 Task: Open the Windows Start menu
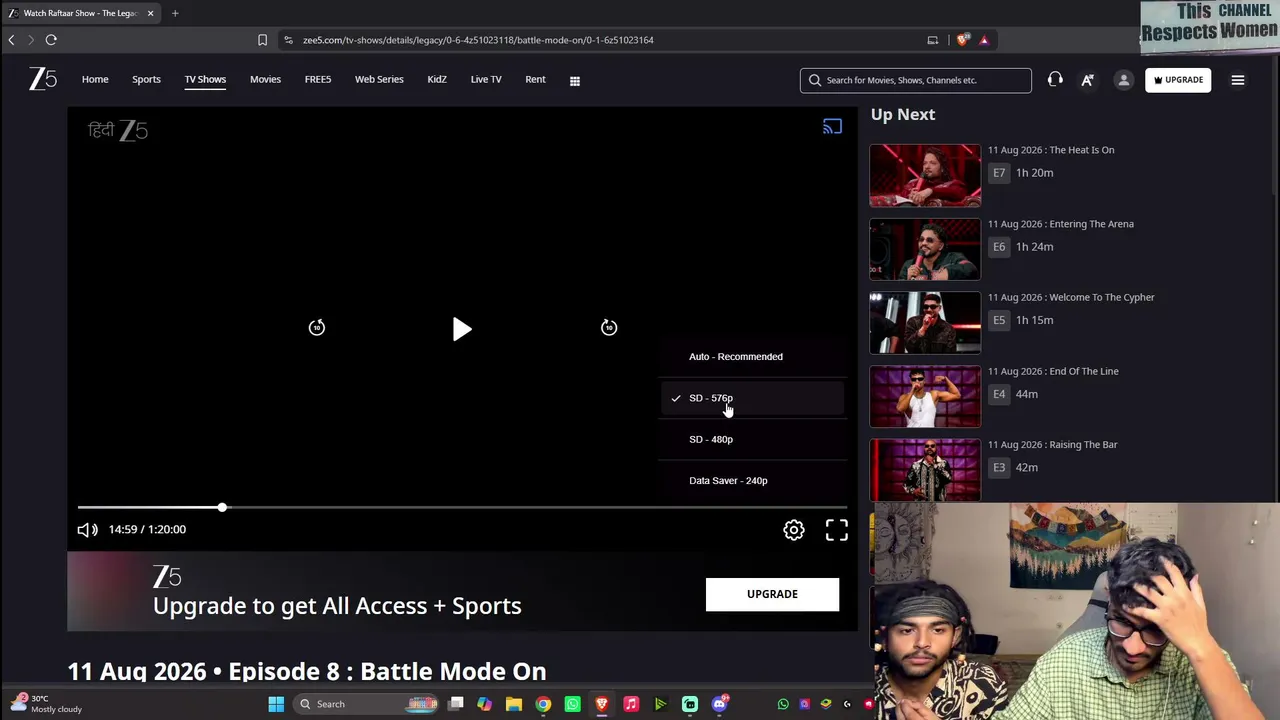[276, 704]
